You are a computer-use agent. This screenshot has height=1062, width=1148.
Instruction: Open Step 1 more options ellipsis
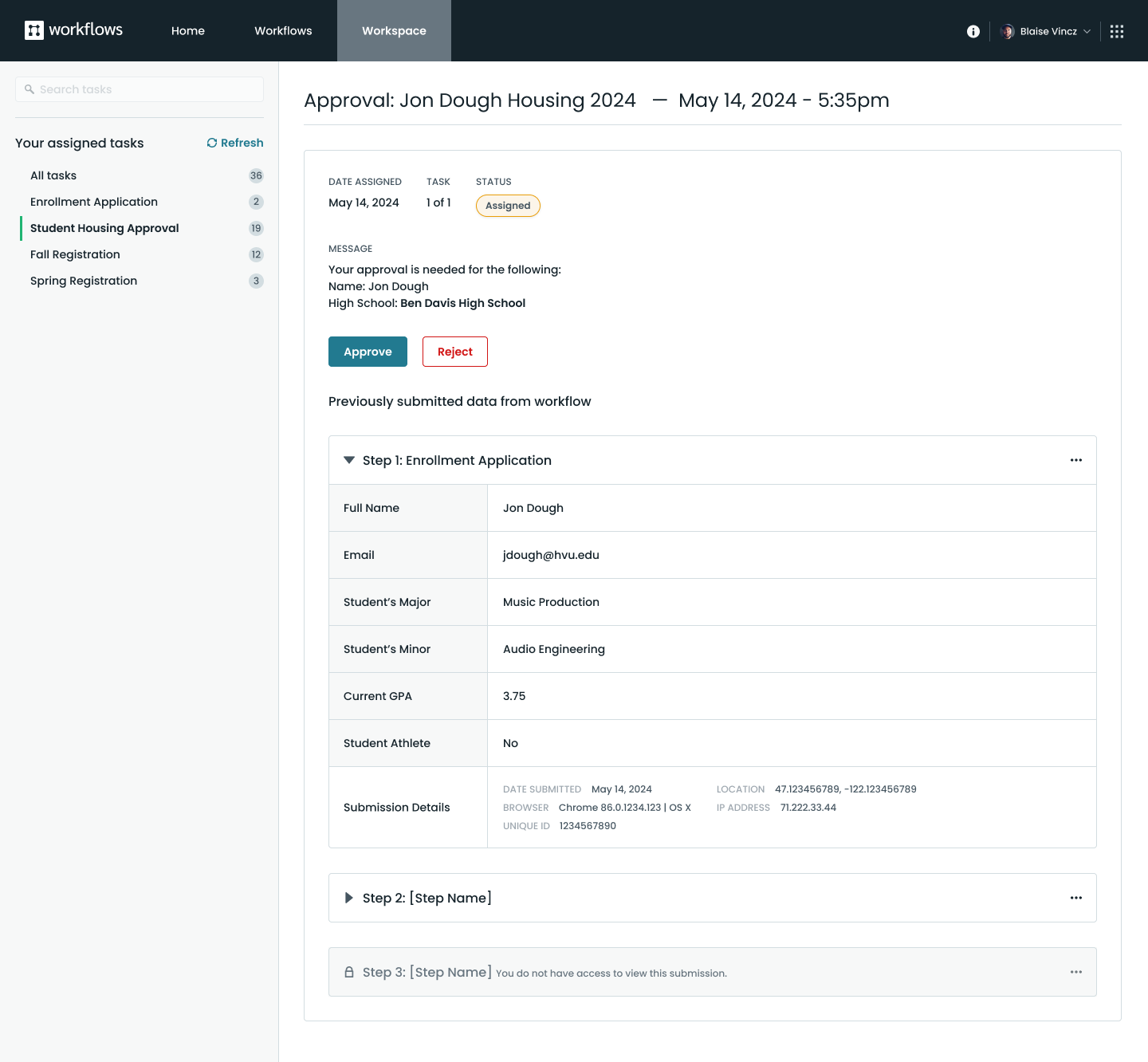(x=1075, y=460)
